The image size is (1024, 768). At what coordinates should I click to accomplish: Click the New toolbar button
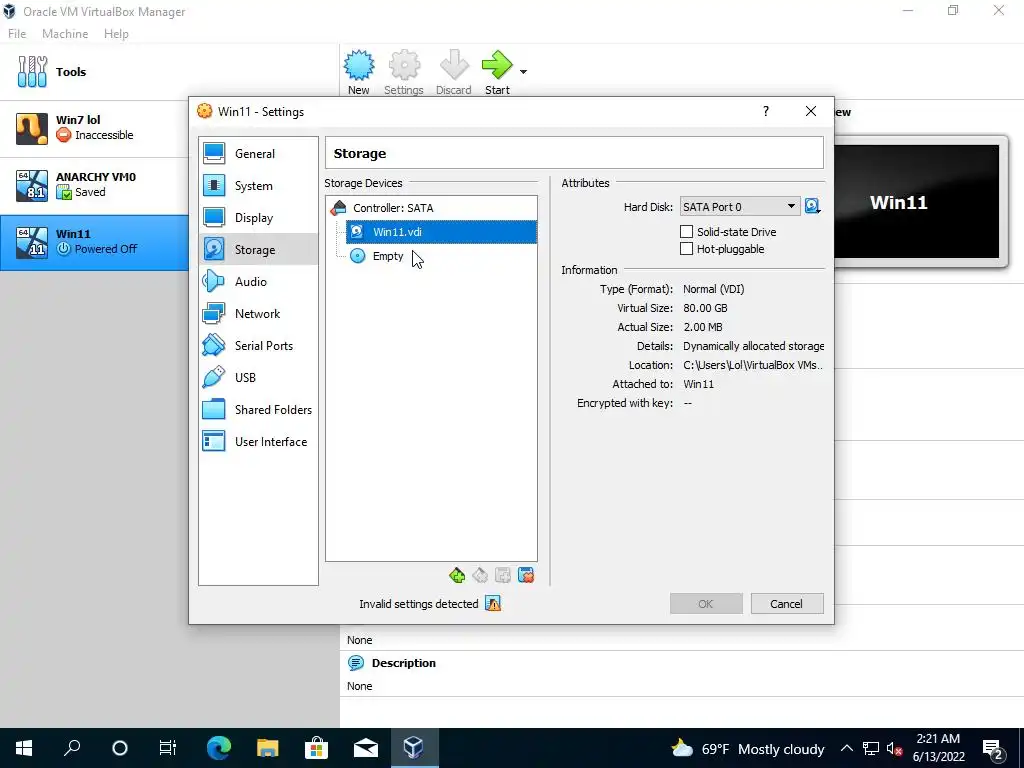point(359,72)
